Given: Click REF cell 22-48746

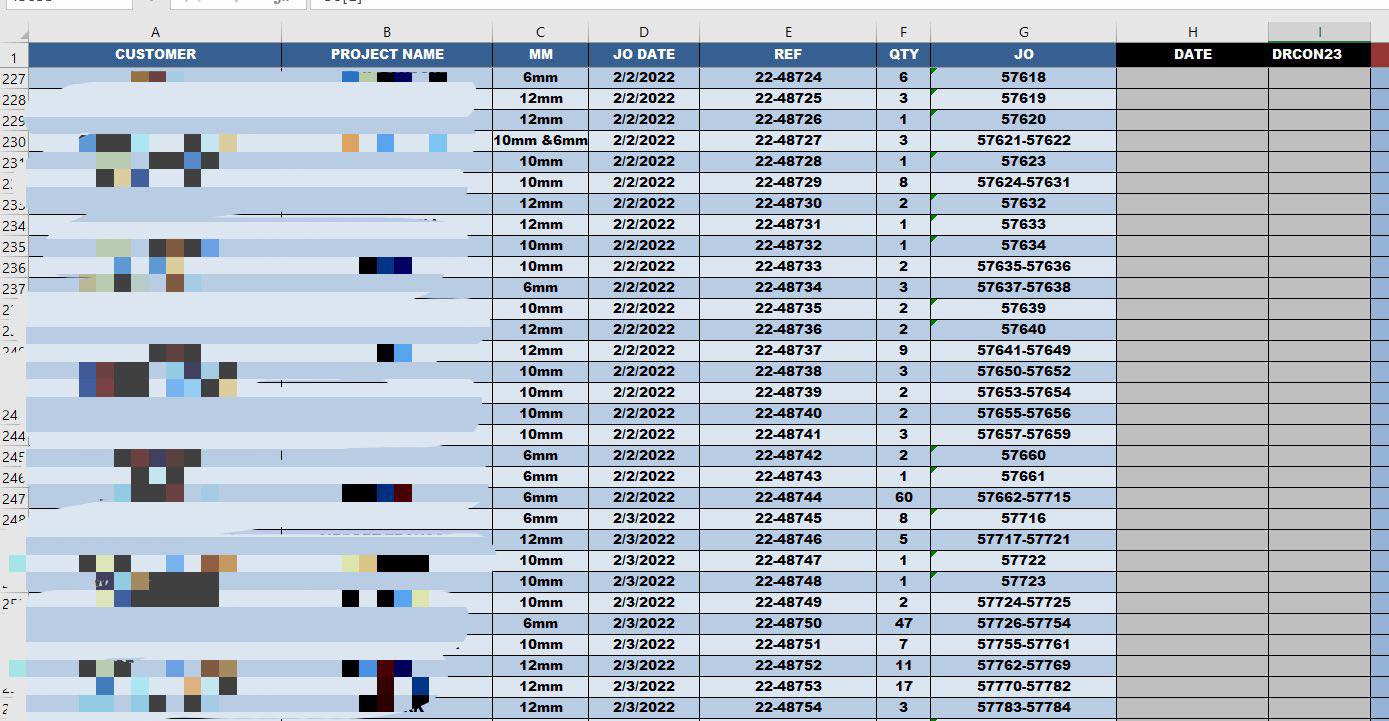Looking at the screenshot, I should pyautogui.click(x=788, y=539).
